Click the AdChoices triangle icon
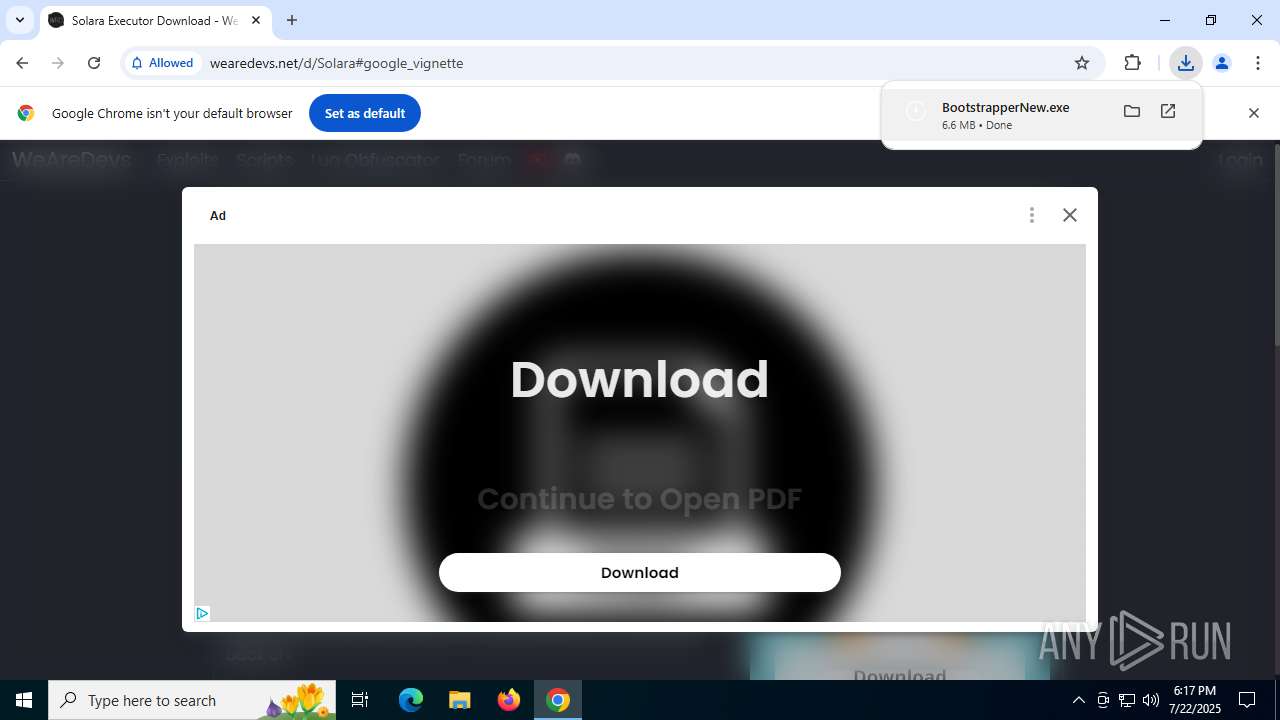1280x720 pixels. click(x=202, y=613)
